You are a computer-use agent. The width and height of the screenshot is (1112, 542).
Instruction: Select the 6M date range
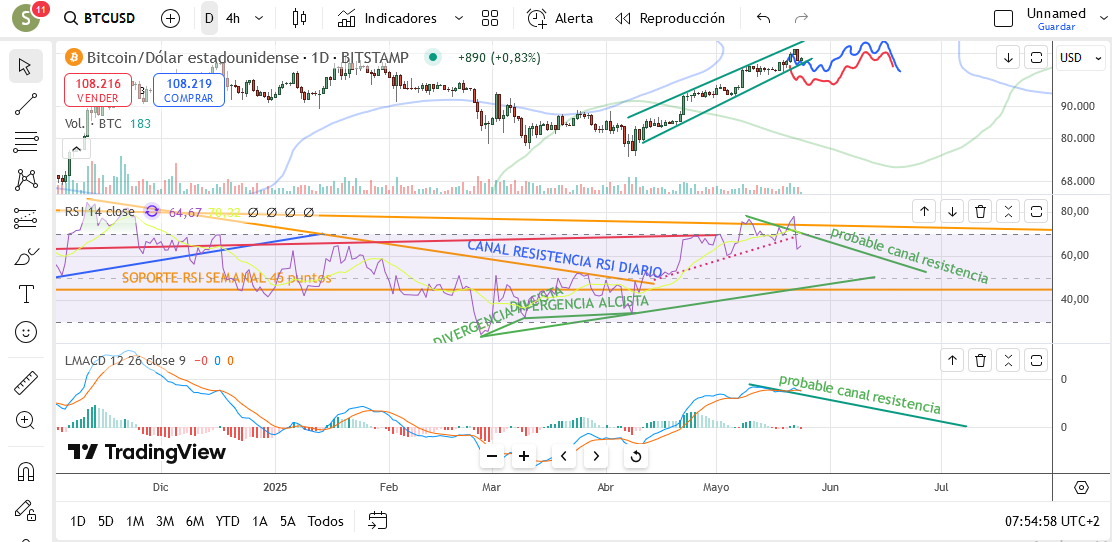pyautogui.click(x=195, y=521)
